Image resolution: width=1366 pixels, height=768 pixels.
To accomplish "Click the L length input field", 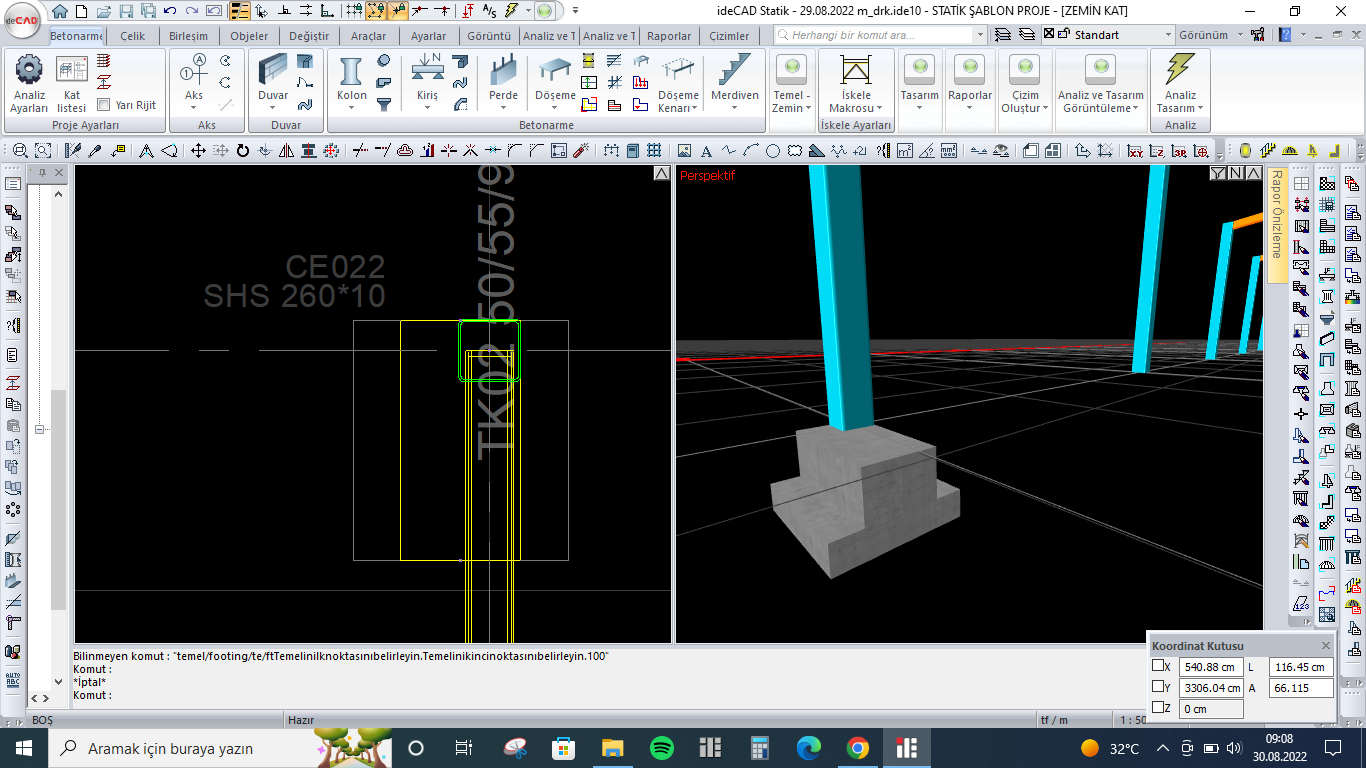I will [1300, 667].
